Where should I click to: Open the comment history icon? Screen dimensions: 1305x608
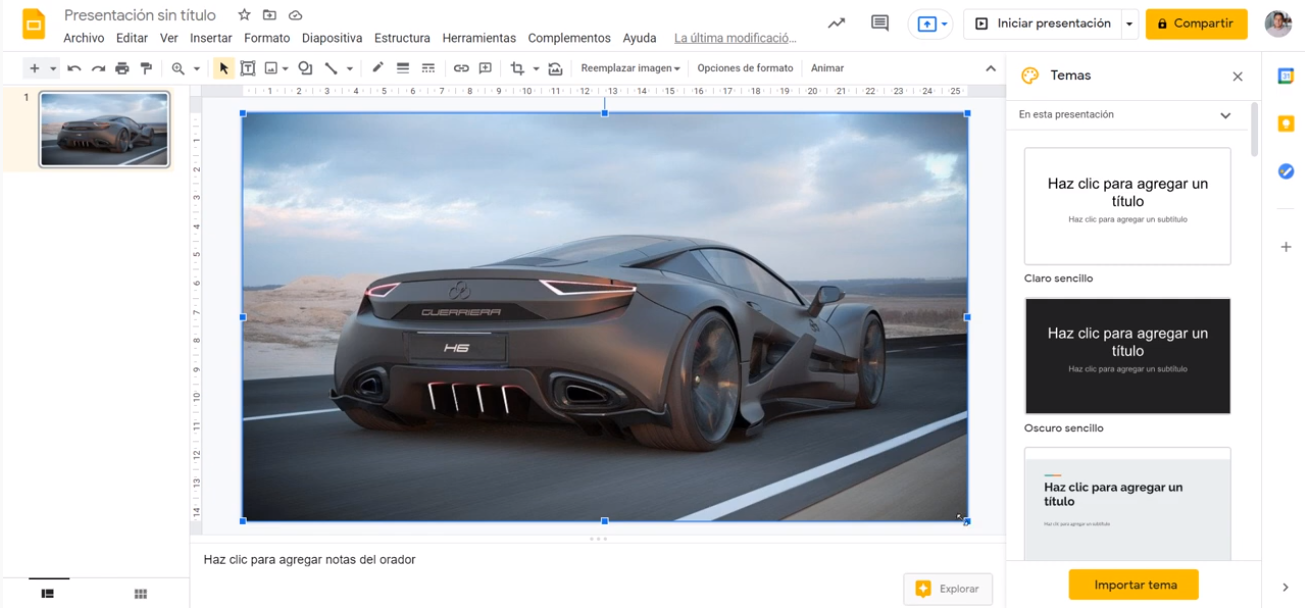tap(880, 23)
